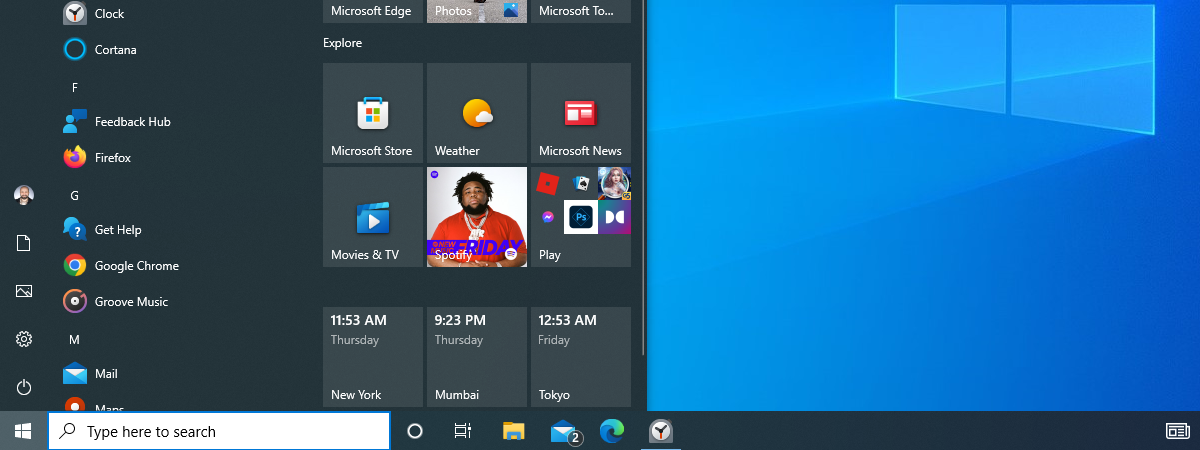Click the Explore group heading
Viewport: 1200px width, 450px height.
(342, 43)
